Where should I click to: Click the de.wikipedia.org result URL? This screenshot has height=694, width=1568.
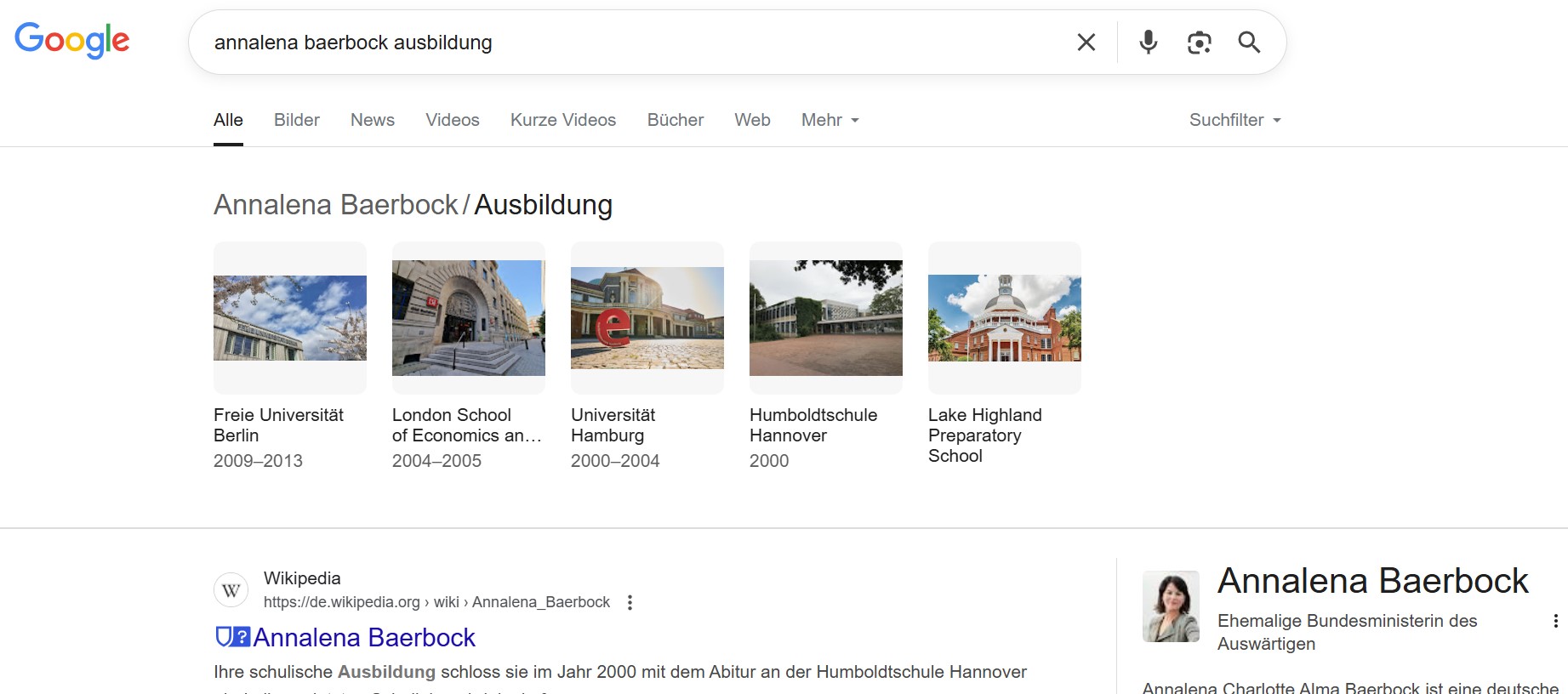[x=436, y=602]
